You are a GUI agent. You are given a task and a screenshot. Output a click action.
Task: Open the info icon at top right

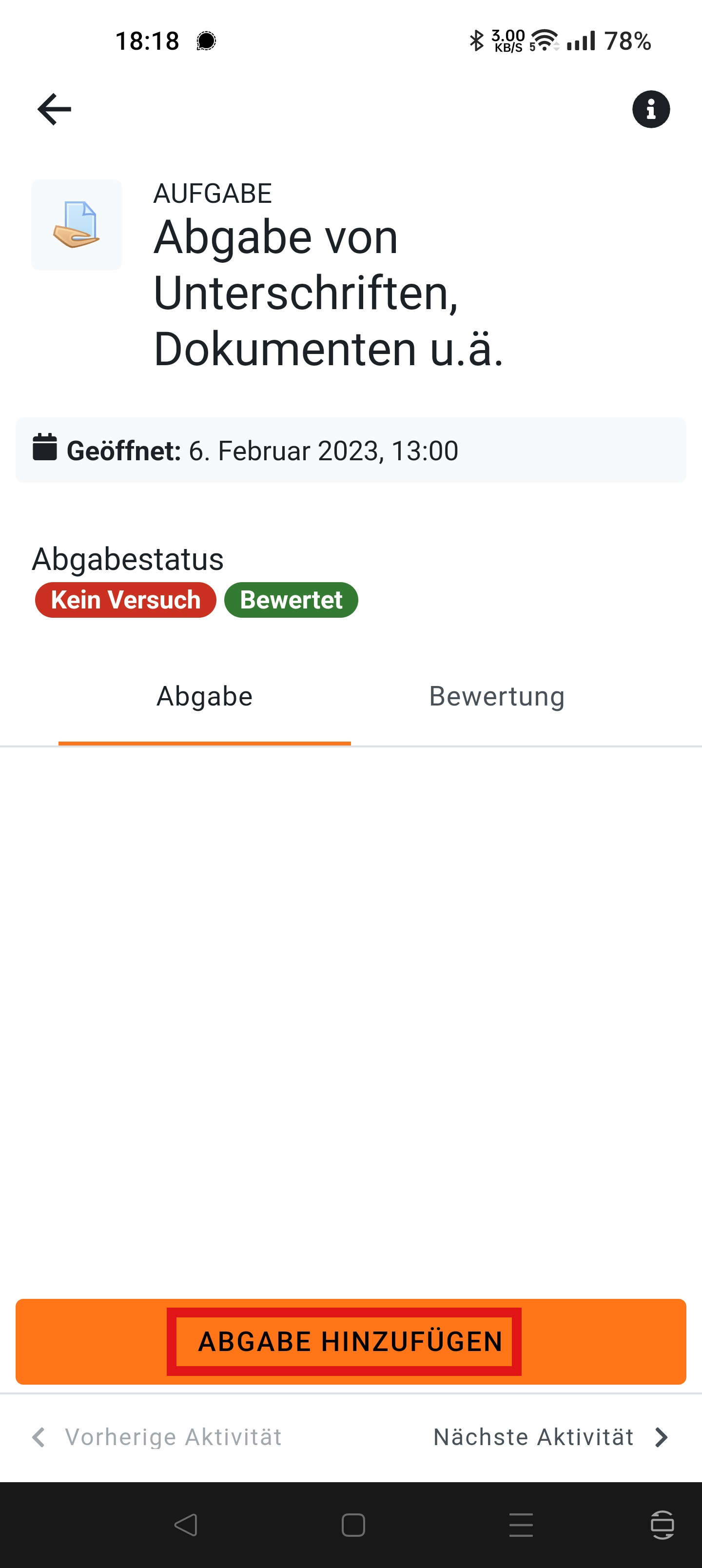pyautogui.click(x=651, y=110)
